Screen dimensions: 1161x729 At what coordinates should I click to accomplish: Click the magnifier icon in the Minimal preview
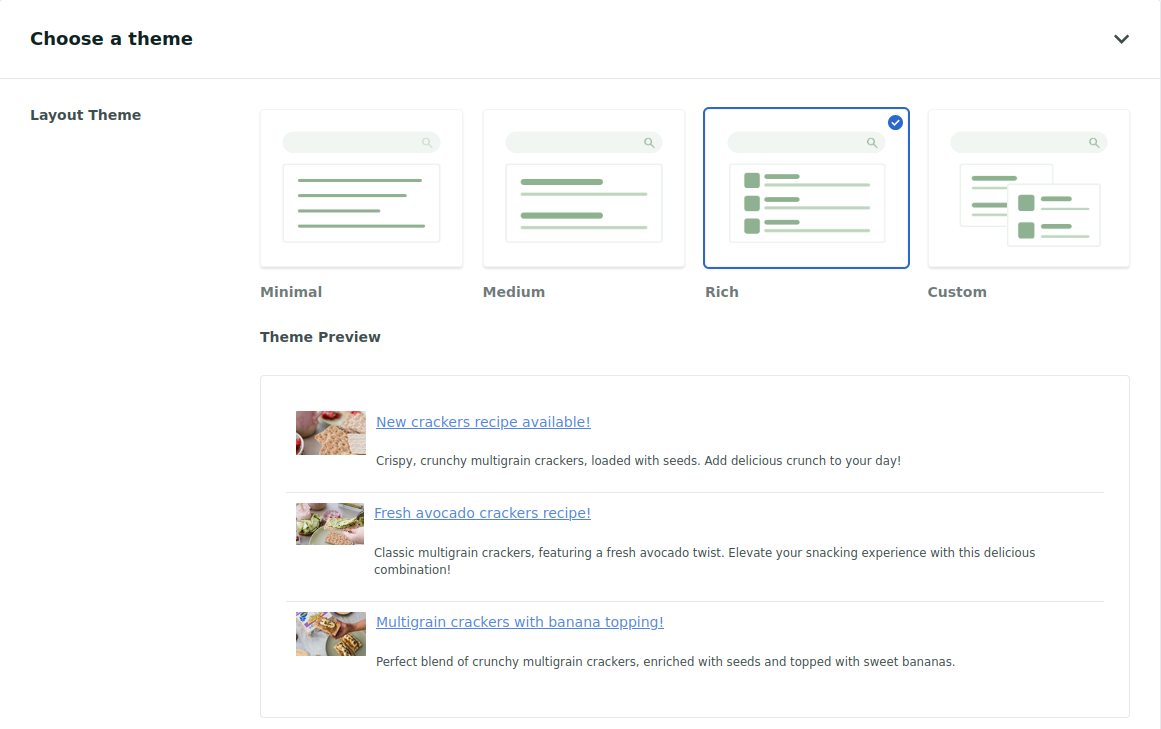[x=428, y=141]
